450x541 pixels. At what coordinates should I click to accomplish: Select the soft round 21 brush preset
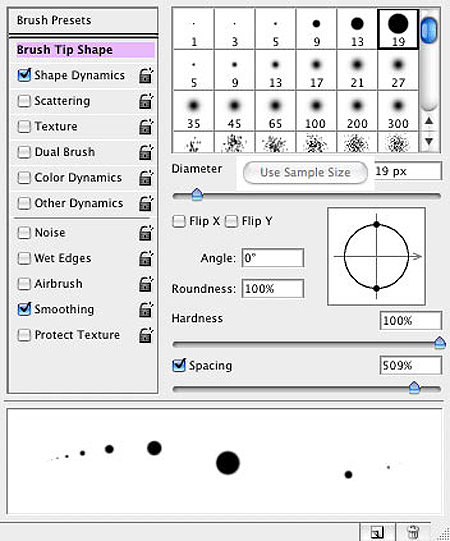pos(357,70)
